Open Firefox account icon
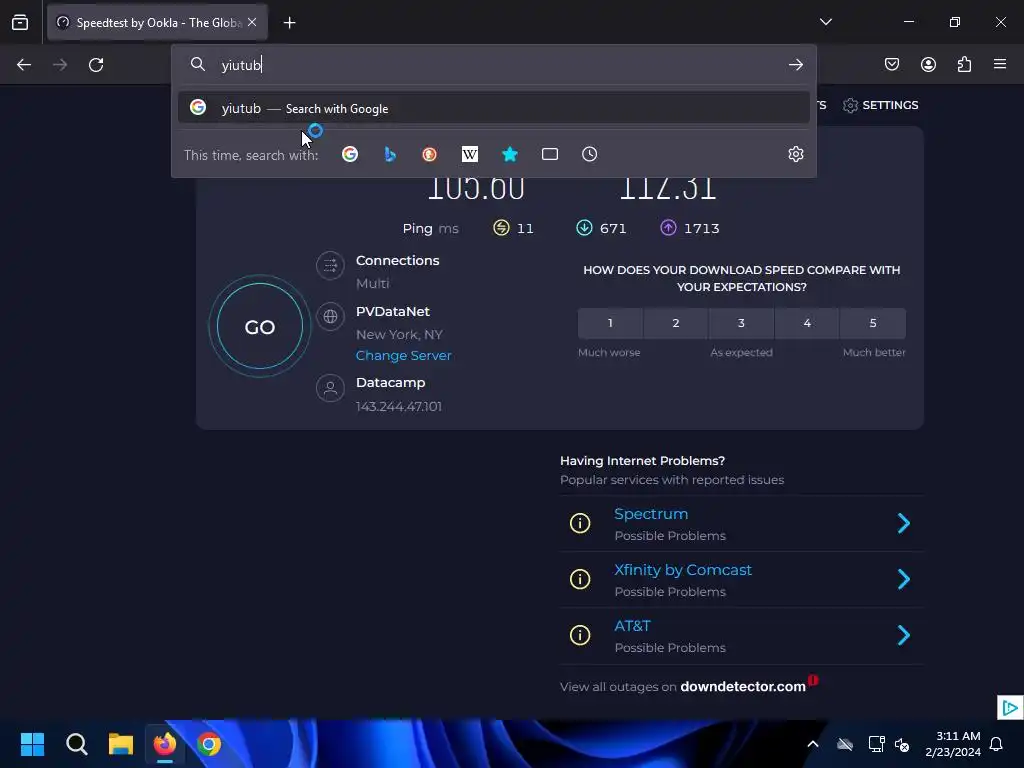 click(x=928, y=64)
